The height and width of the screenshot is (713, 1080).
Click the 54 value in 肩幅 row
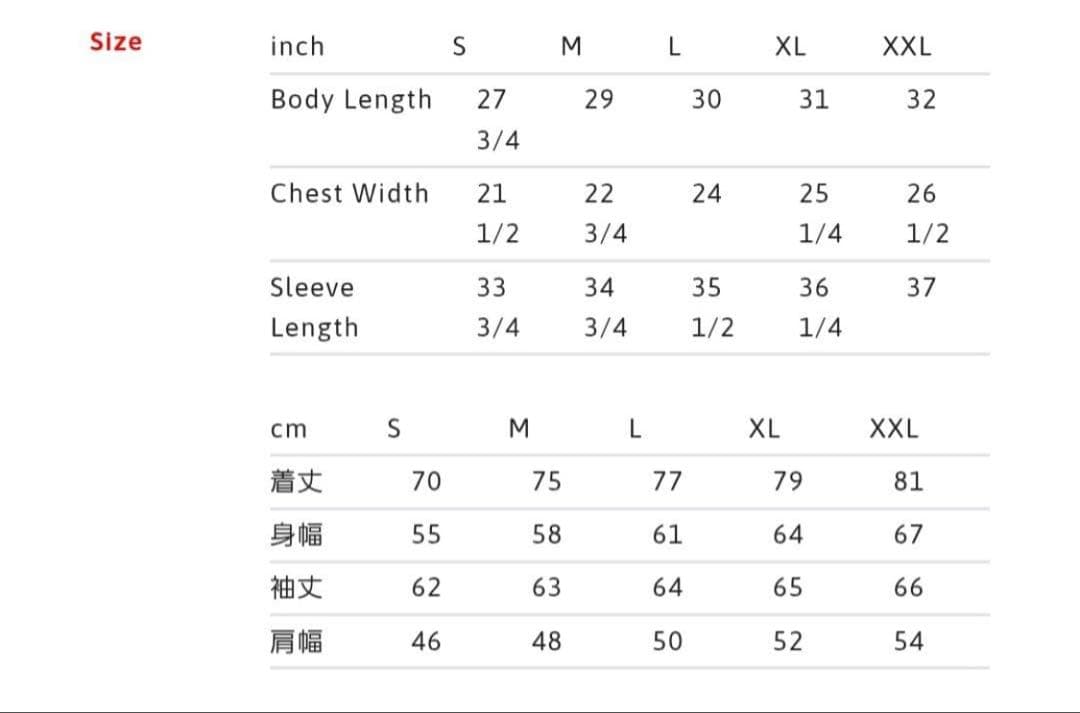click(908, 641)
